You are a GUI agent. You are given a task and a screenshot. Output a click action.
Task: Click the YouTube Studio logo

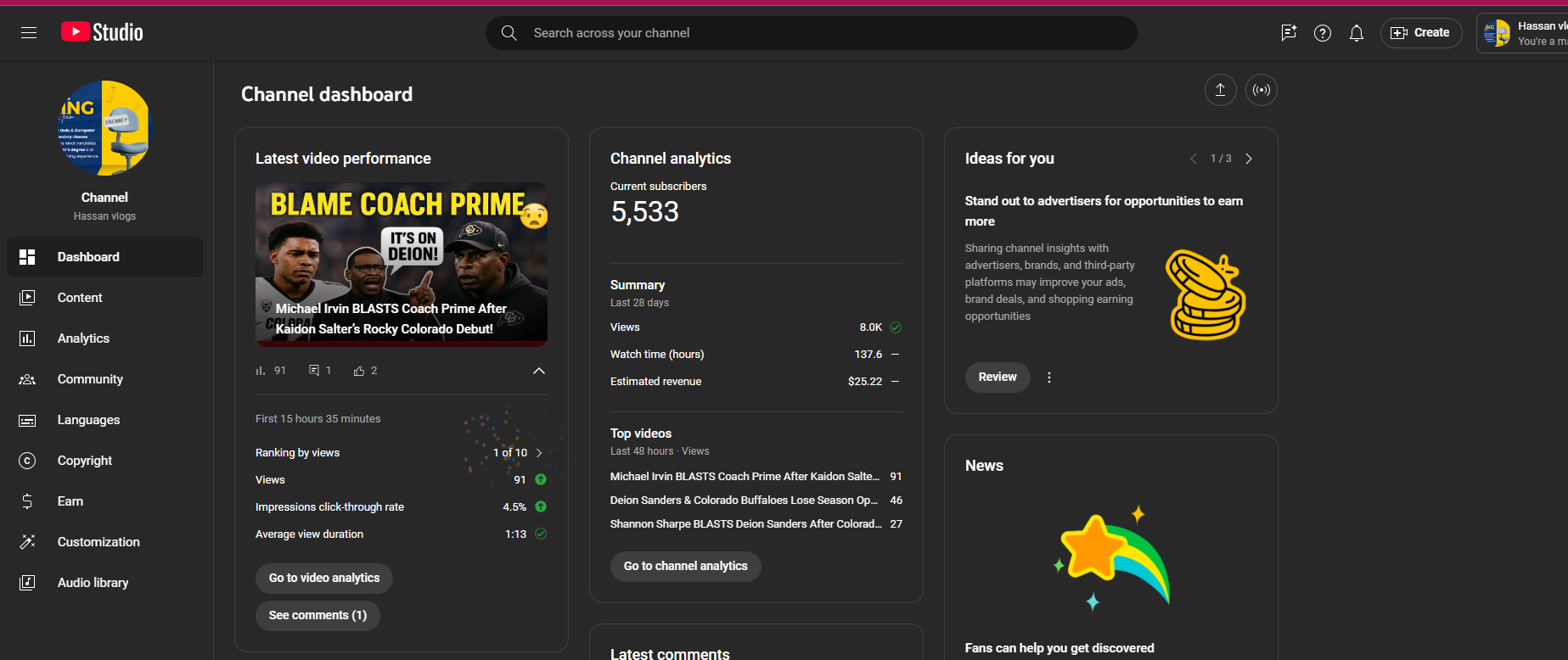102,32
